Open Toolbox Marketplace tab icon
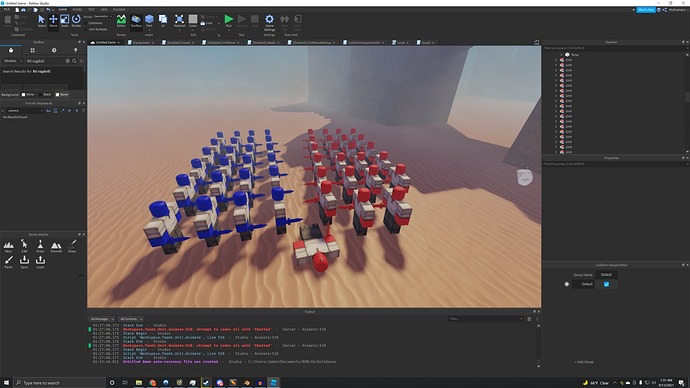The width and height of the screenshot is (690, 388). [x=11, y=50]
